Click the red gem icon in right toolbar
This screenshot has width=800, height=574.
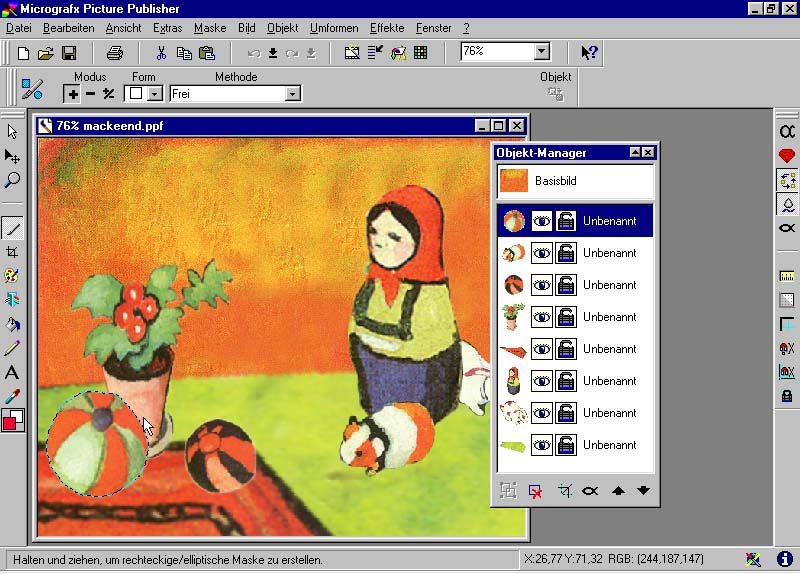787,155
